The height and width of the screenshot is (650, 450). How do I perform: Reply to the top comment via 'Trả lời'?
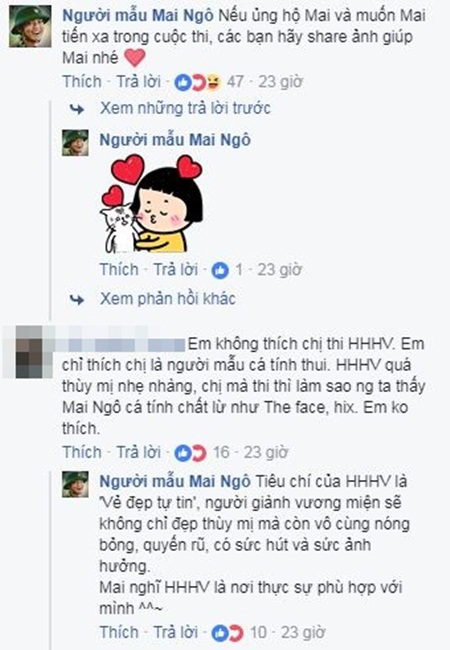pos(138,82)
